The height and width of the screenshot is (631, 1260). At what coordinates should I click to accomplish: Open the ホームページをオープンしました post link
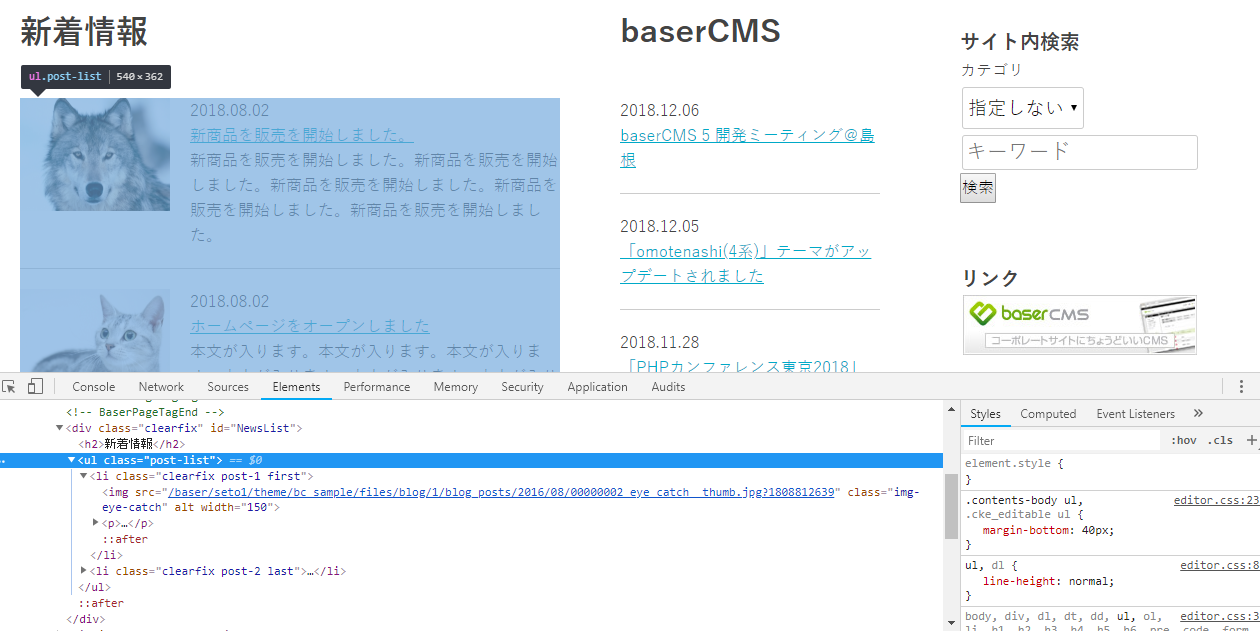[310, 326]
